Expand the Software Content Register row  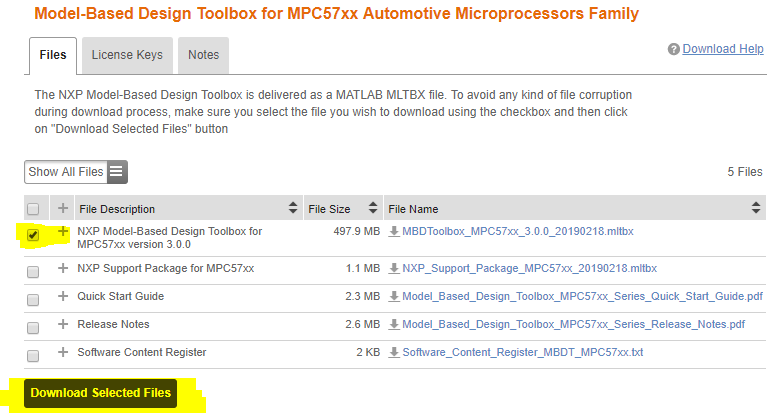coord(64,353)
